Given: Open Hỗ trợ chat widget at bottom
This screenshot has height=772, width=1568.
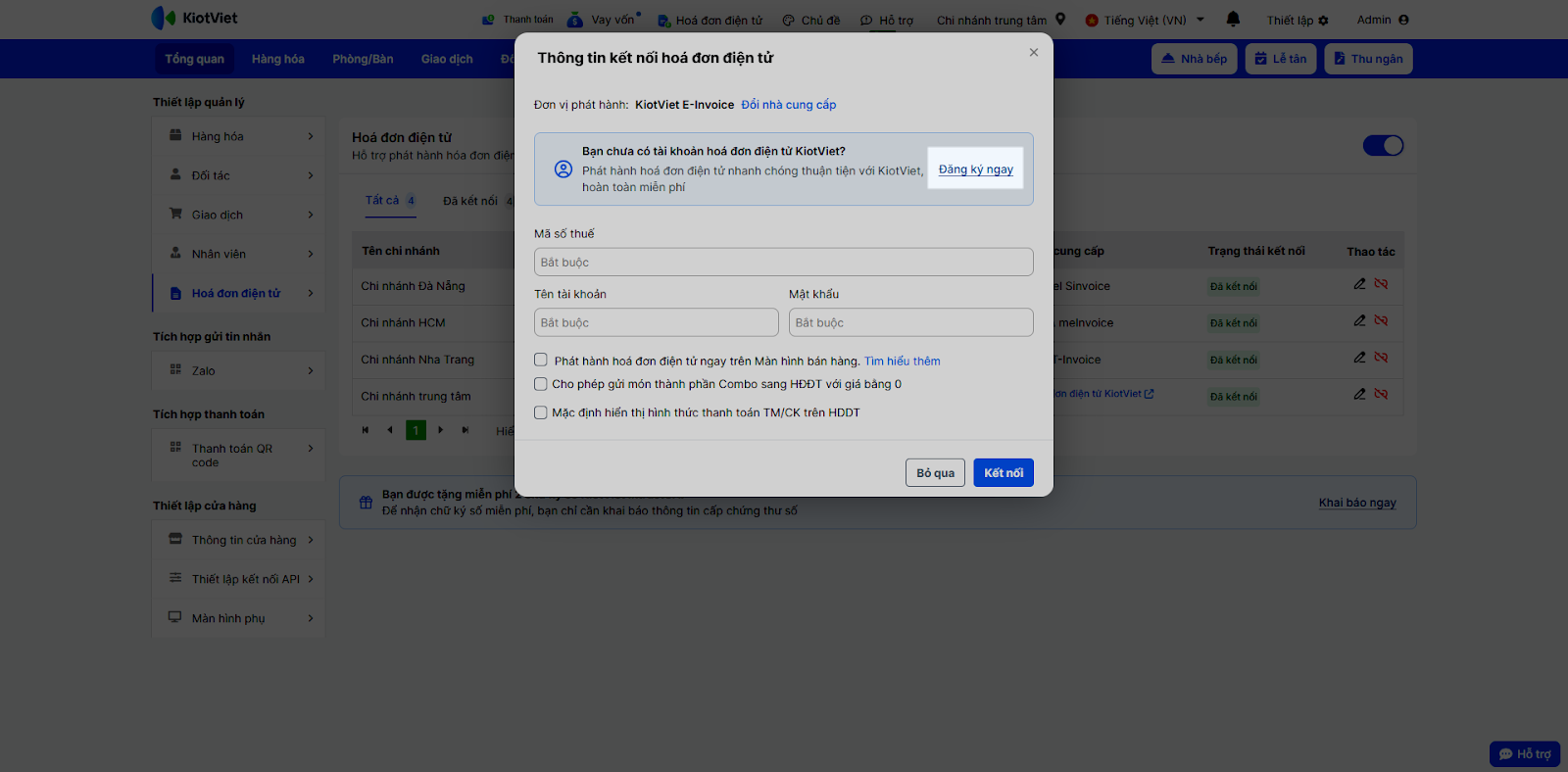Looking at the screenshot, I should pos(1525,754).
